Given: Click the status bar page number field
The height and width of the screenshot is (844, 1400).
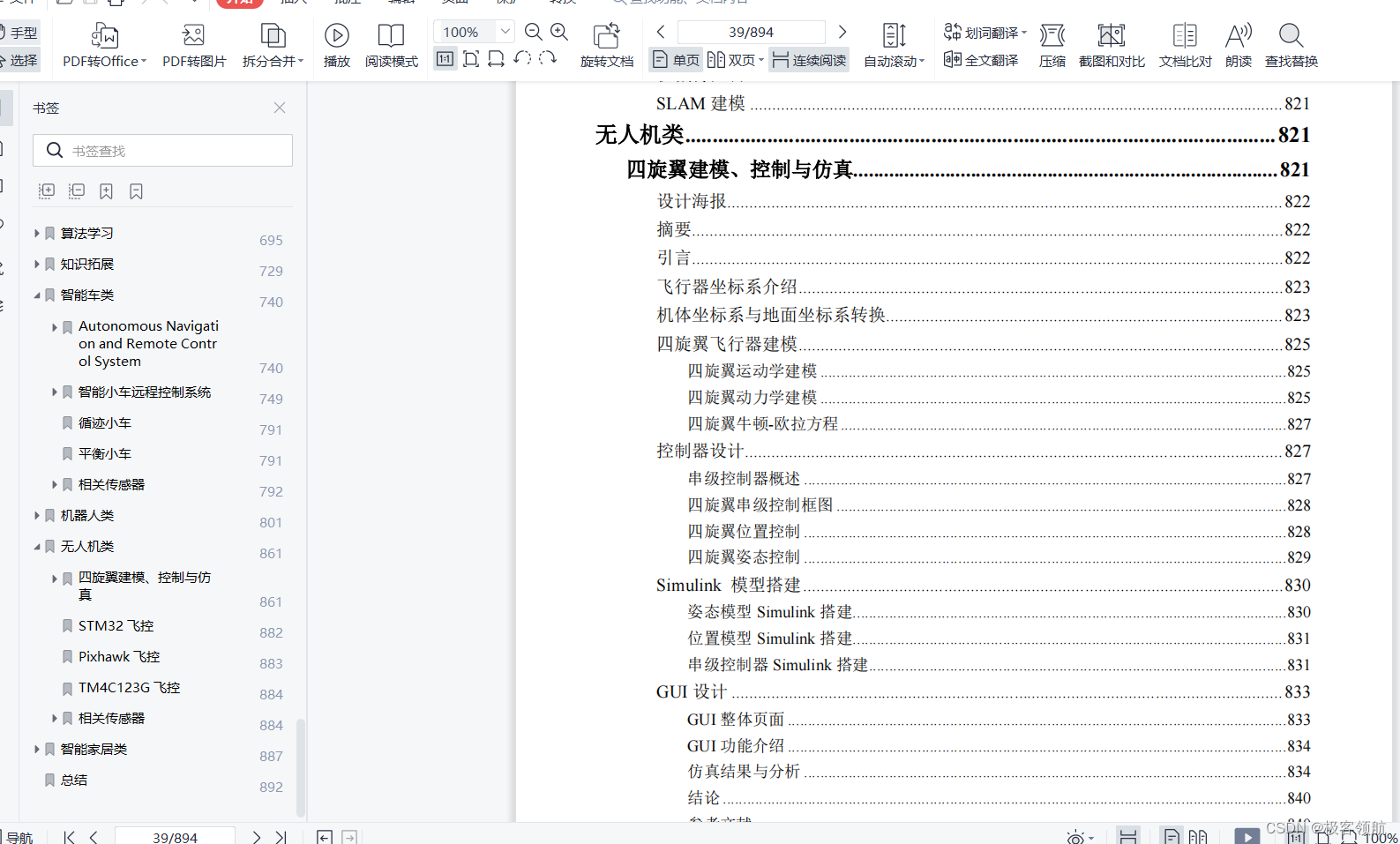Looking at the screenshot, I should 175,837.
